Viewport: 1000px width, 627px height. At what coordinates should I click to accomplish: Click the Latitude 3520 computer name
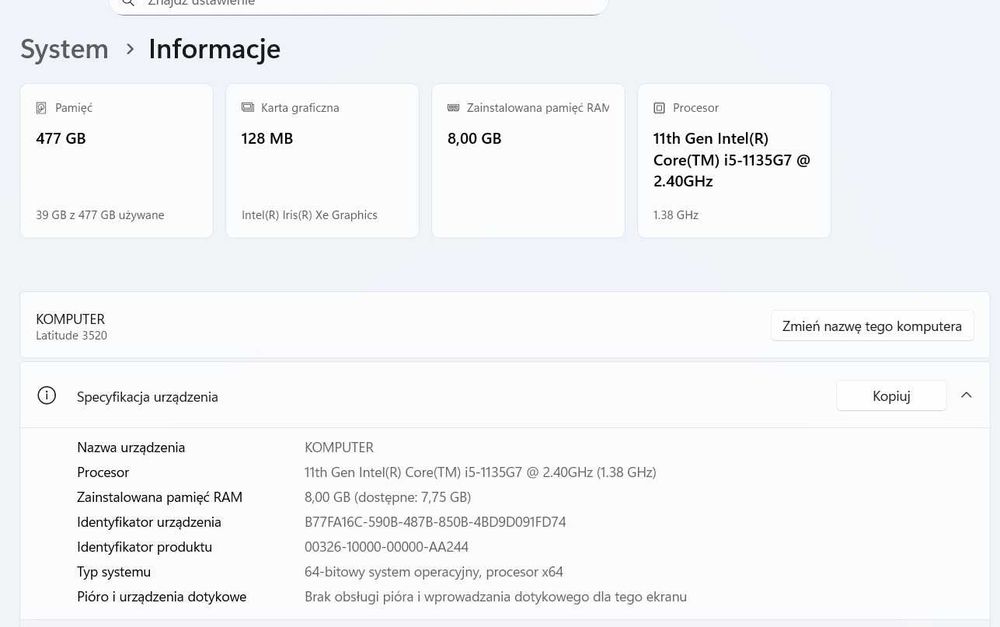71,336
